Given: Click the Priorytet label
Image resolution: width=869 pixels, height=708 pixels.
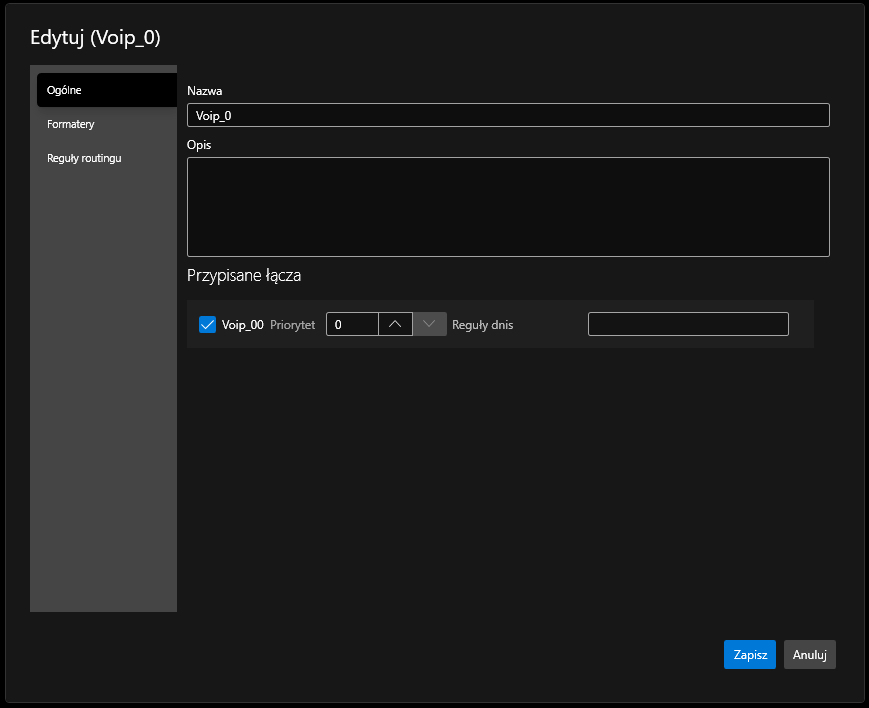Looking at the screenshot, I should (293, 325).
